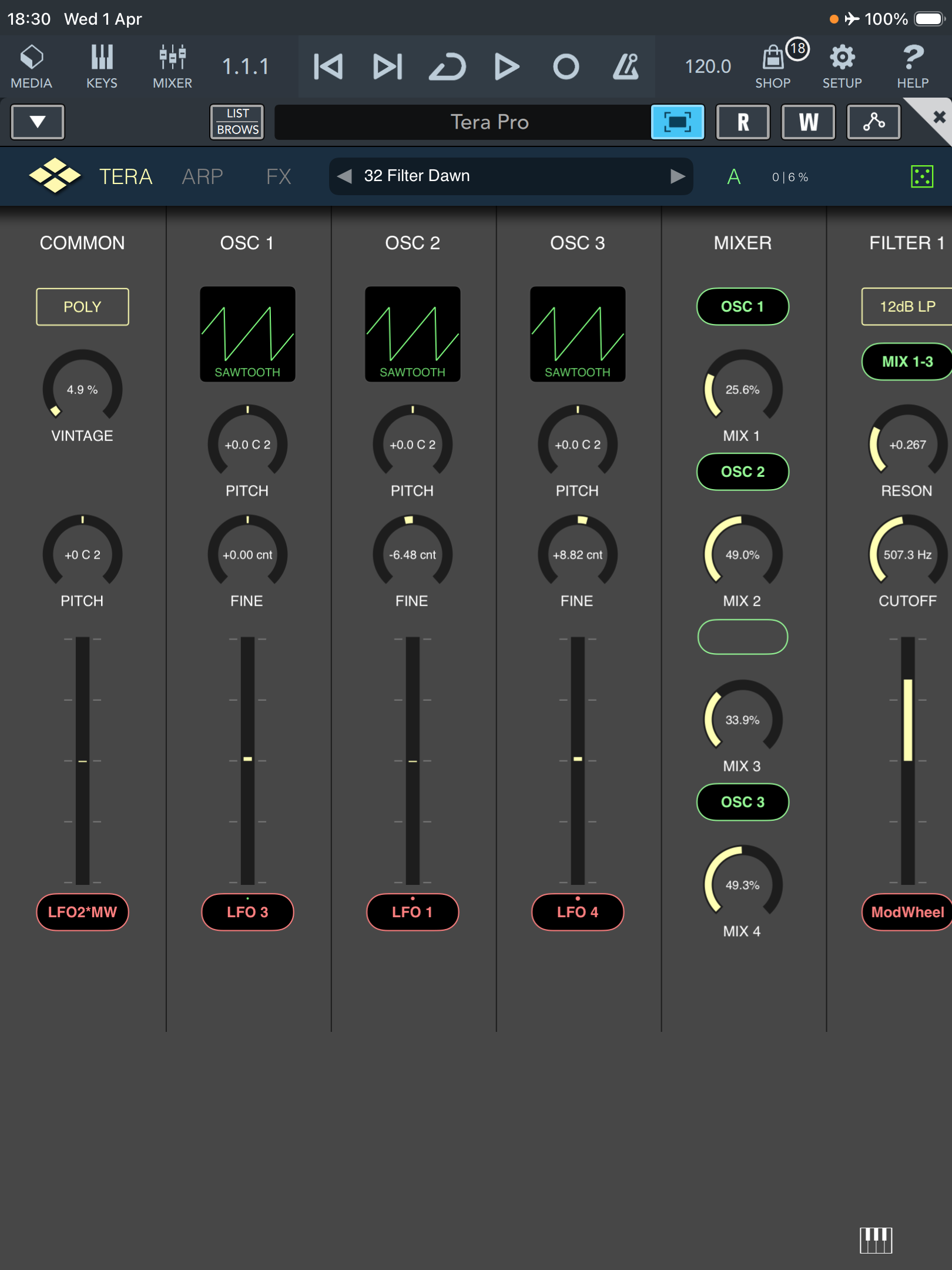
Task: Toggle the loop cycle button
Action: (x=448, y=66)
